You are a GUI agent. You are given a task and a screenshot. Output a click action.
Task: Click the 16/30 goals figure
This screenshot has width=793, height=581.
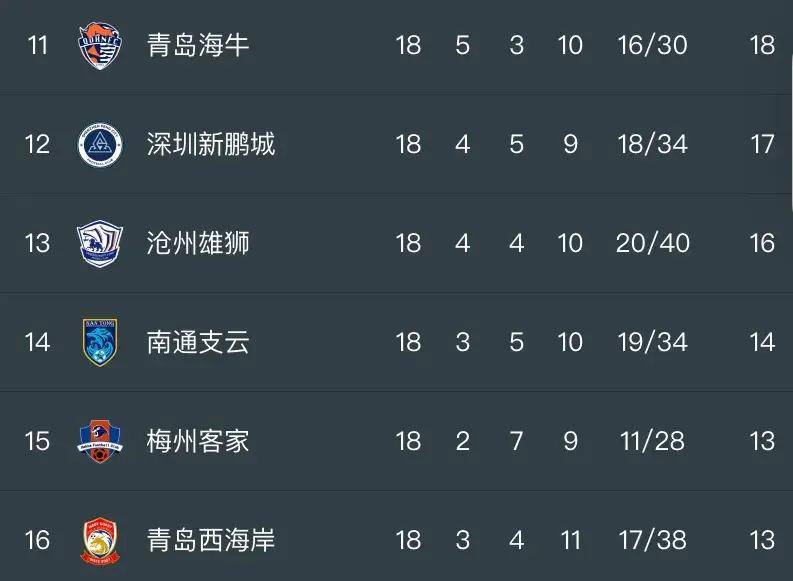click(x=653, y=46)
